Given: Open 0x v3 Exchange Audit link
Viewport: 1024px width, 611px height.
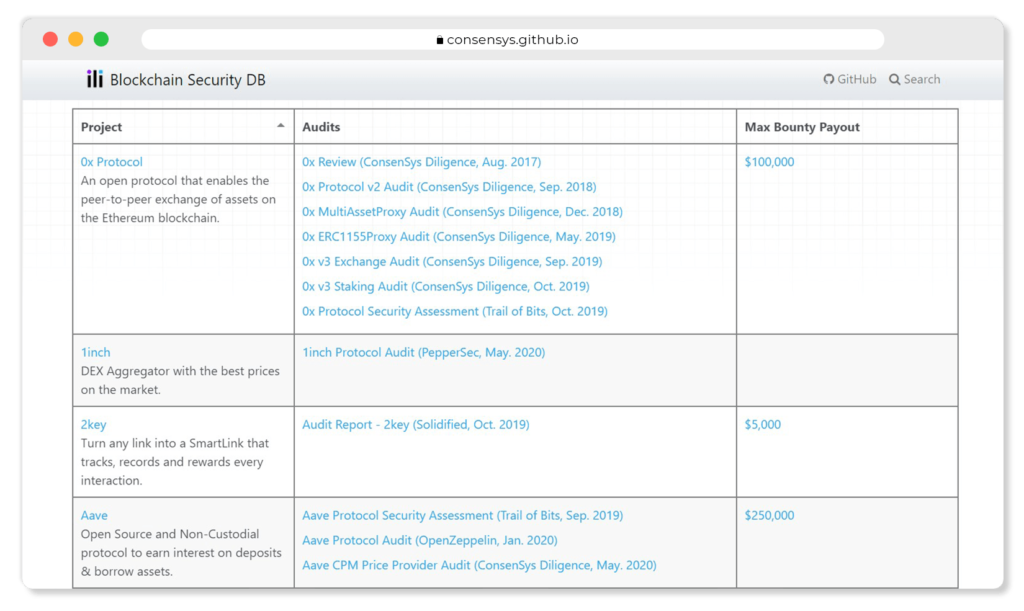Looking at the screenshot, I should coord(452,261).
